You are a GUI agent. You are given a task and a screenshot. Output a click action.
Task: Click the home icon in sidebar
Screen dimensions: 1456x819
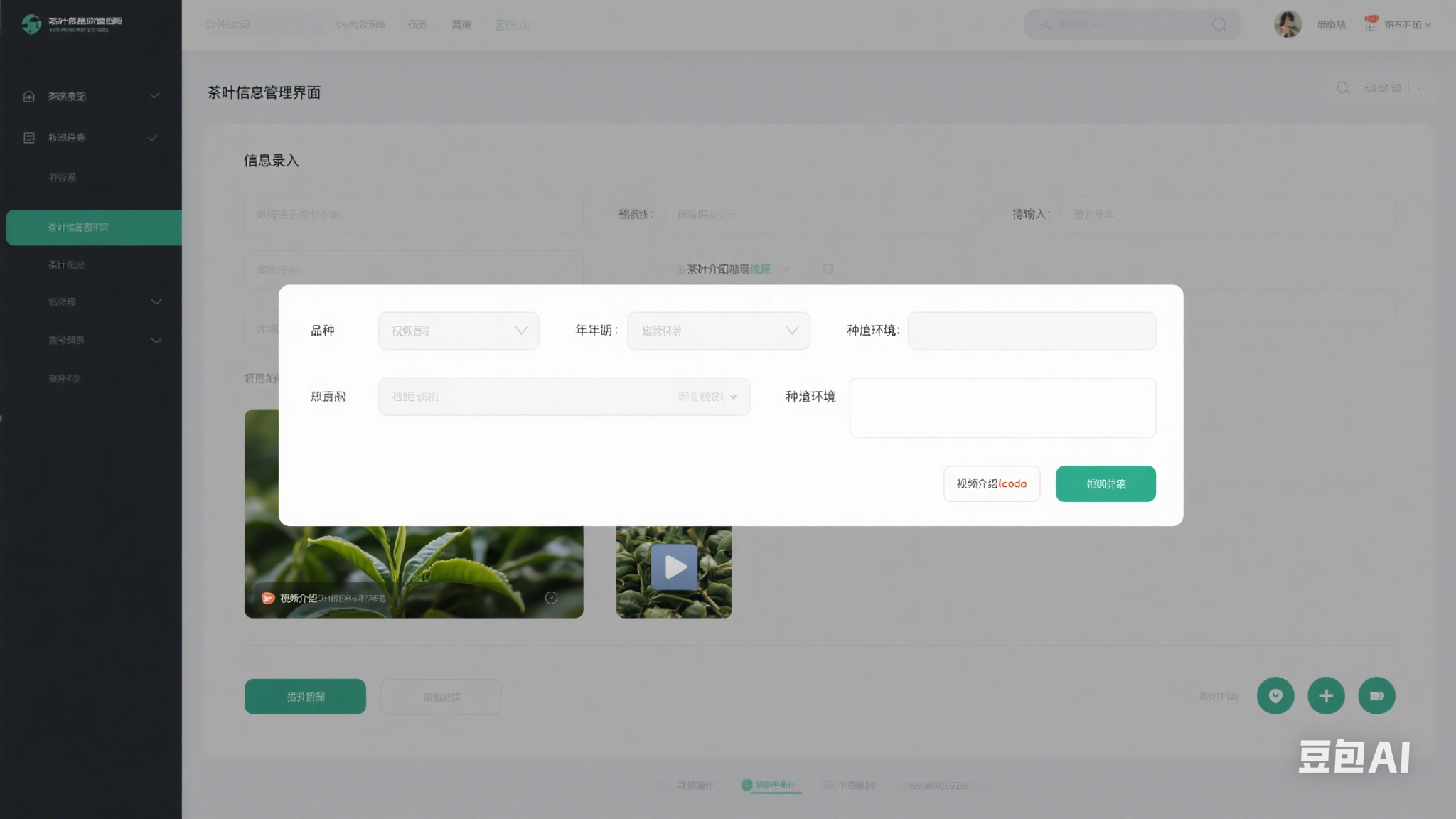pyautogui.click(x=29, y=97)
